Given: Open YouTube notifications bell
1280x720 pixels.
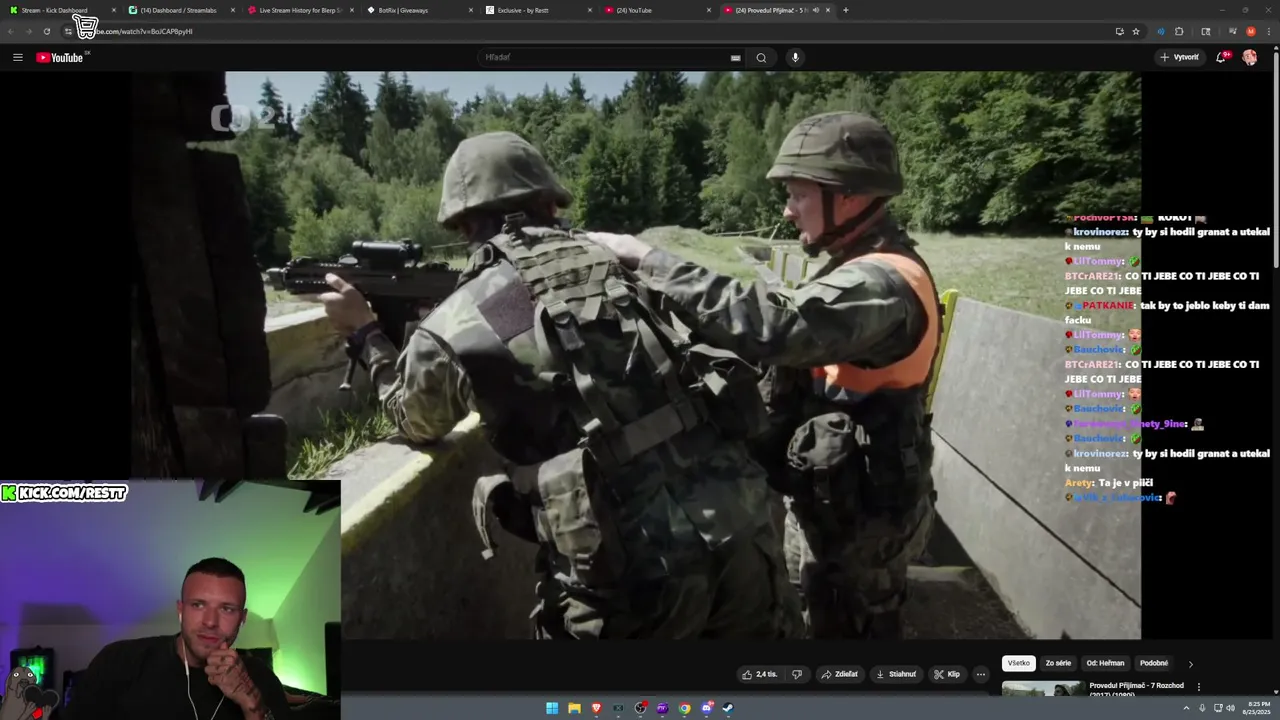Looking at the screenshot, I should [x=1221, y=57].
